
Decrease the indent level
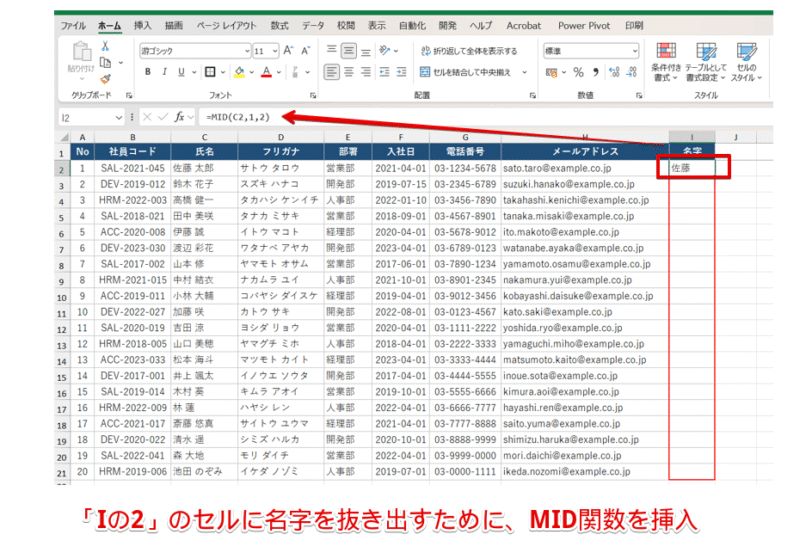tap(384, 72)
